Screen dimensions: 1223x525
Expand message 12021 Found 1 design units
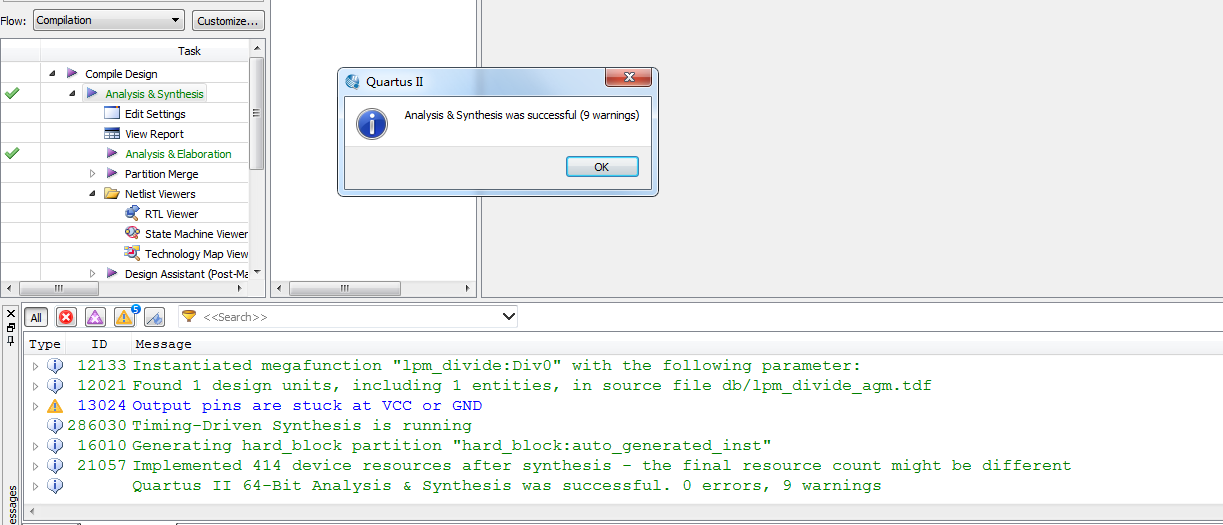click(x=36, y=386)
